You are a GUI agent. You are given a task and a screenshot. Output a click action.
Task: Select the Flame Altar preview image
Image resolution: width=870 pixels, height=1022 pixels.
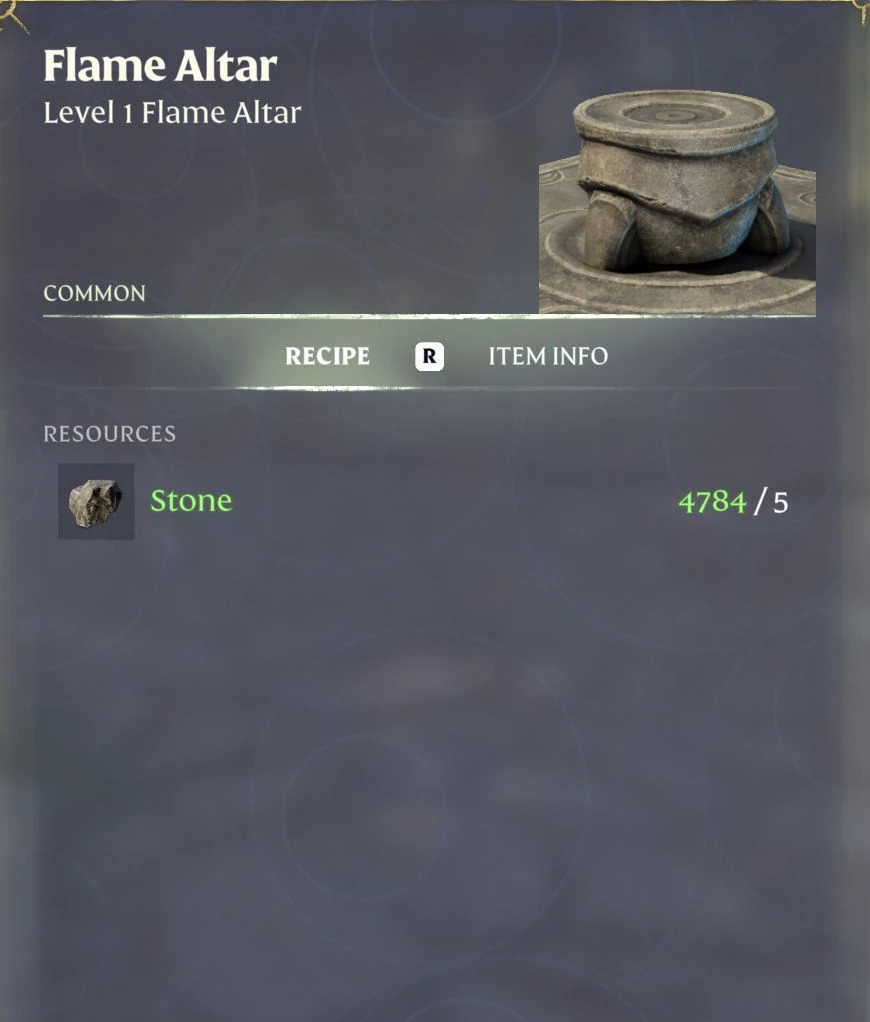[677, 201]
